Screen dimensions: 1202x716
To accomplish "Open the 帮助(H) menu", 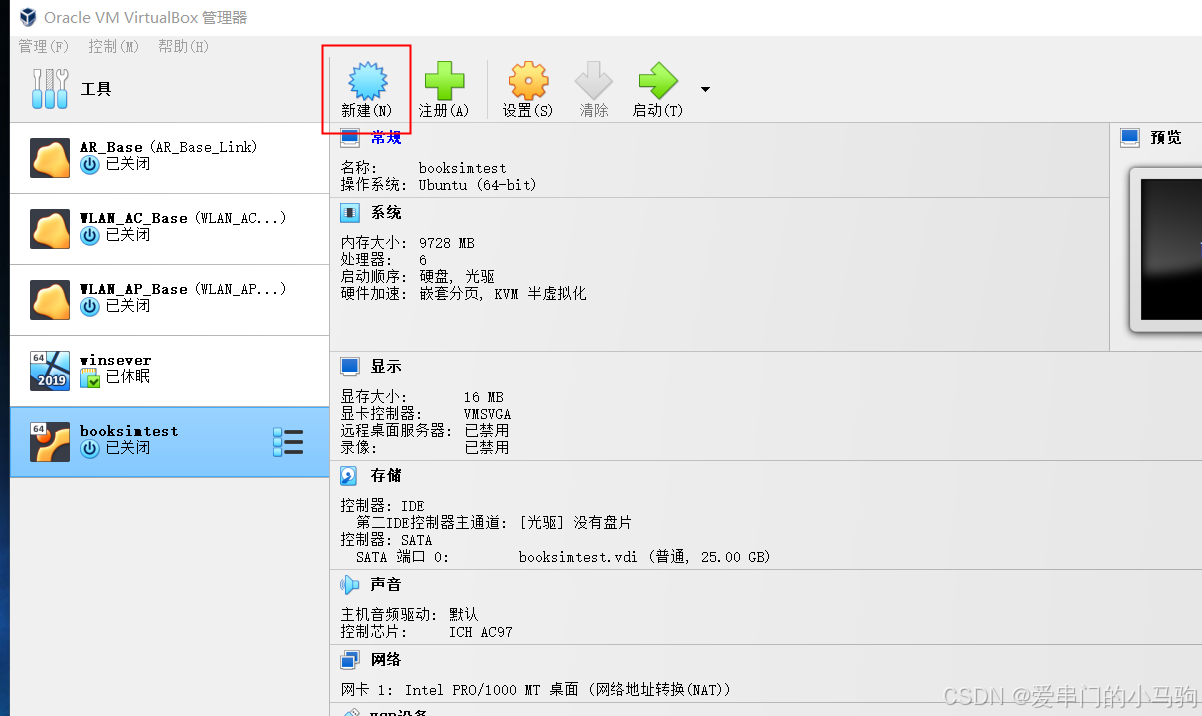I will click(183, 46).
